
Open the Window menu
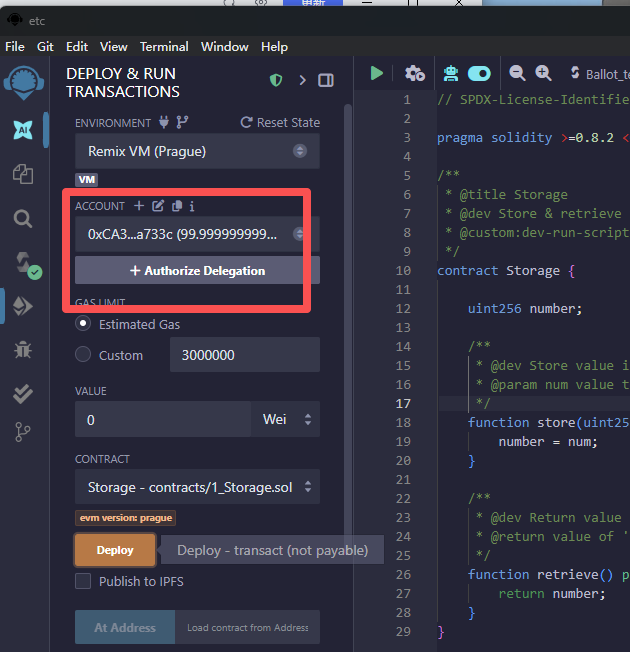[x=225, y=47]
